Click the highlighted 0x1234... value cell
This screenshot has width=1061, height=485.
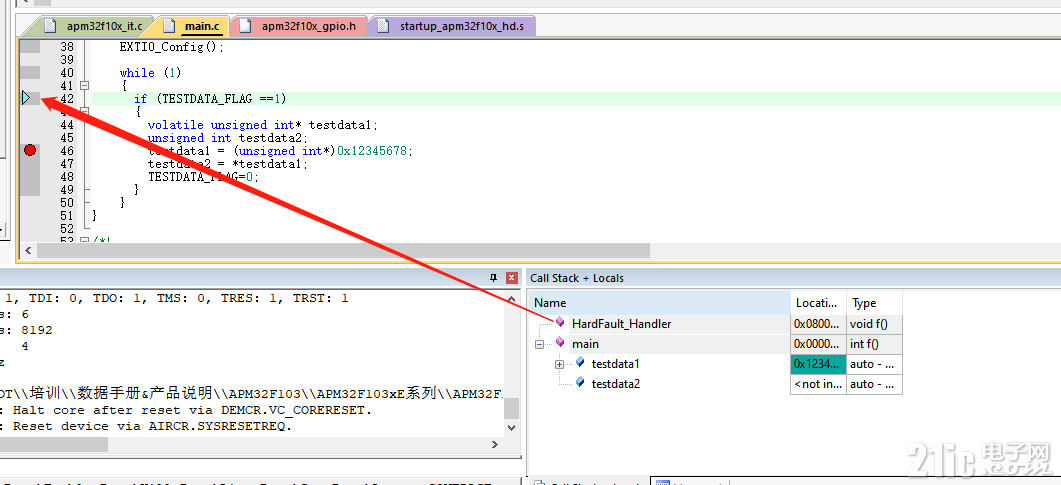818,364
